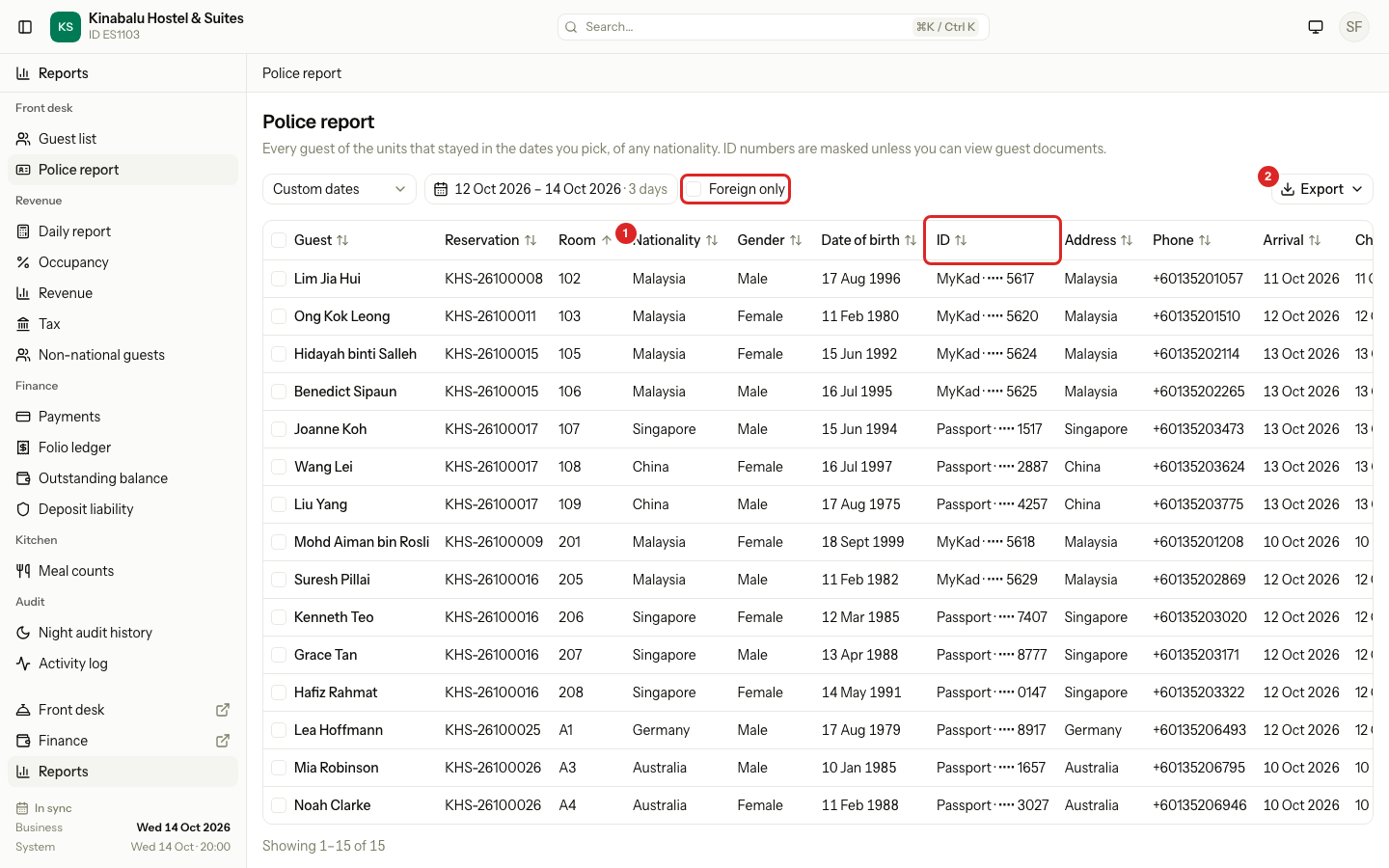Sort by Guest column arrows
The height and width of the screenshot is (868, 1389).
pyautogui.click(x=342, y=240)
